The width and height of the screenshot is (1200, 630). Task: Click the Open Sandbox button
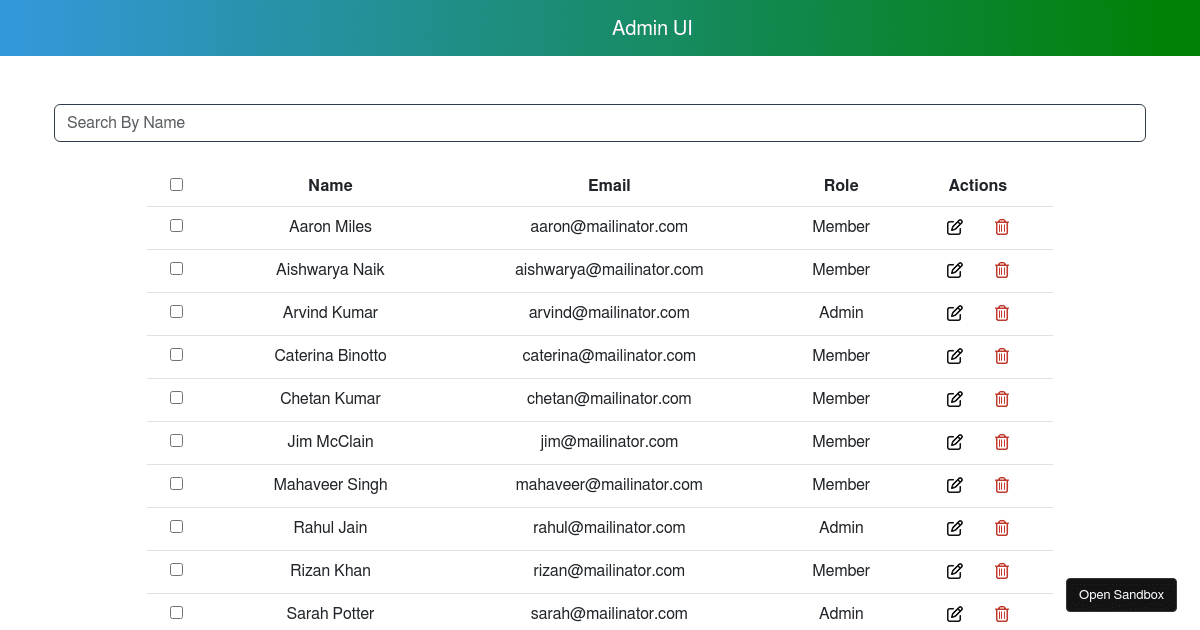[1121, 594]
